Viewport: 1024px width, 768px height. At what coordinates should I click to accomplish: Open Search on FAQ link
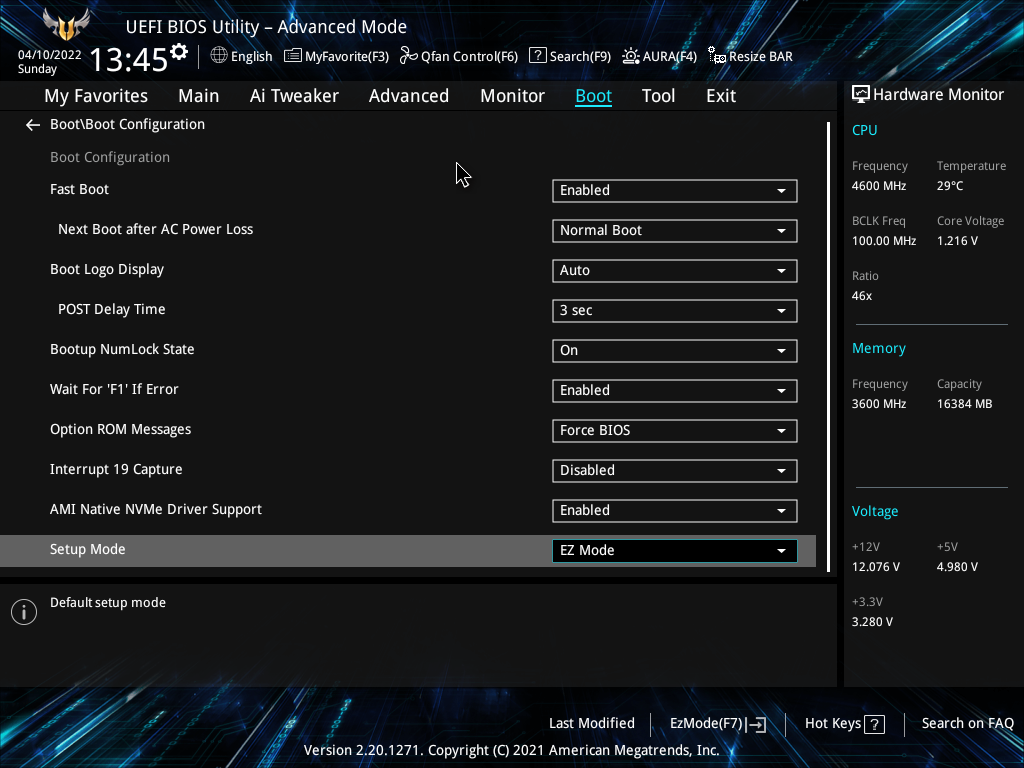[968, 724]
